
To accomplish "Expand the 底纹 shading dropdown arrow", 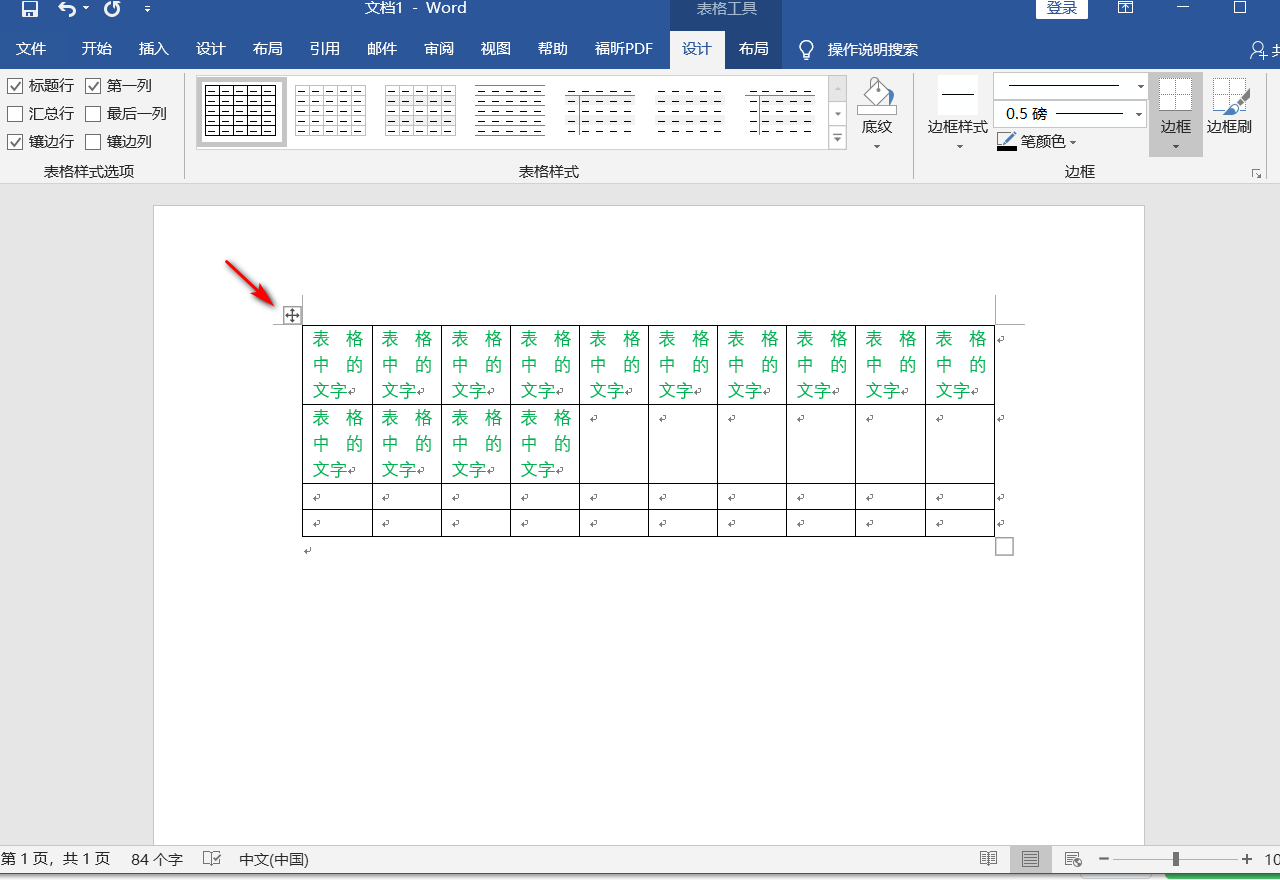I will coord(877,146).
